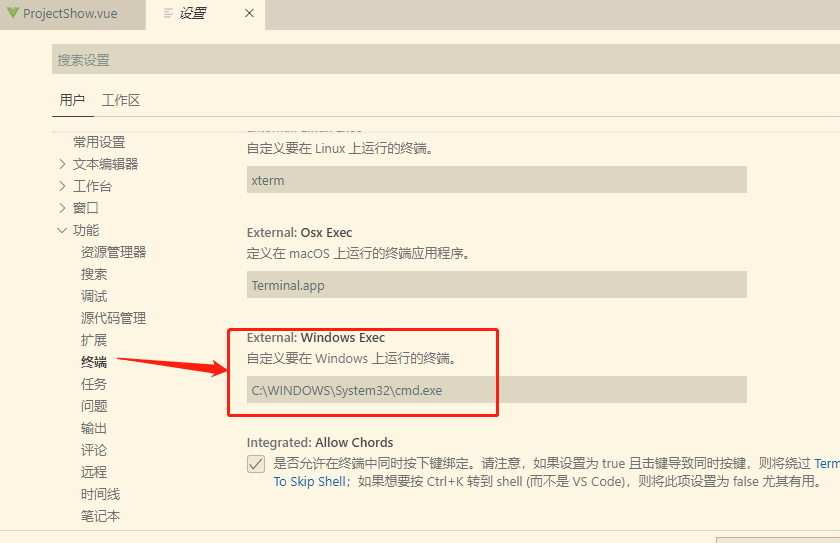
Task: Click the Vue icon on ProjectShow.vue tab
Action: [x=13, y=12]
